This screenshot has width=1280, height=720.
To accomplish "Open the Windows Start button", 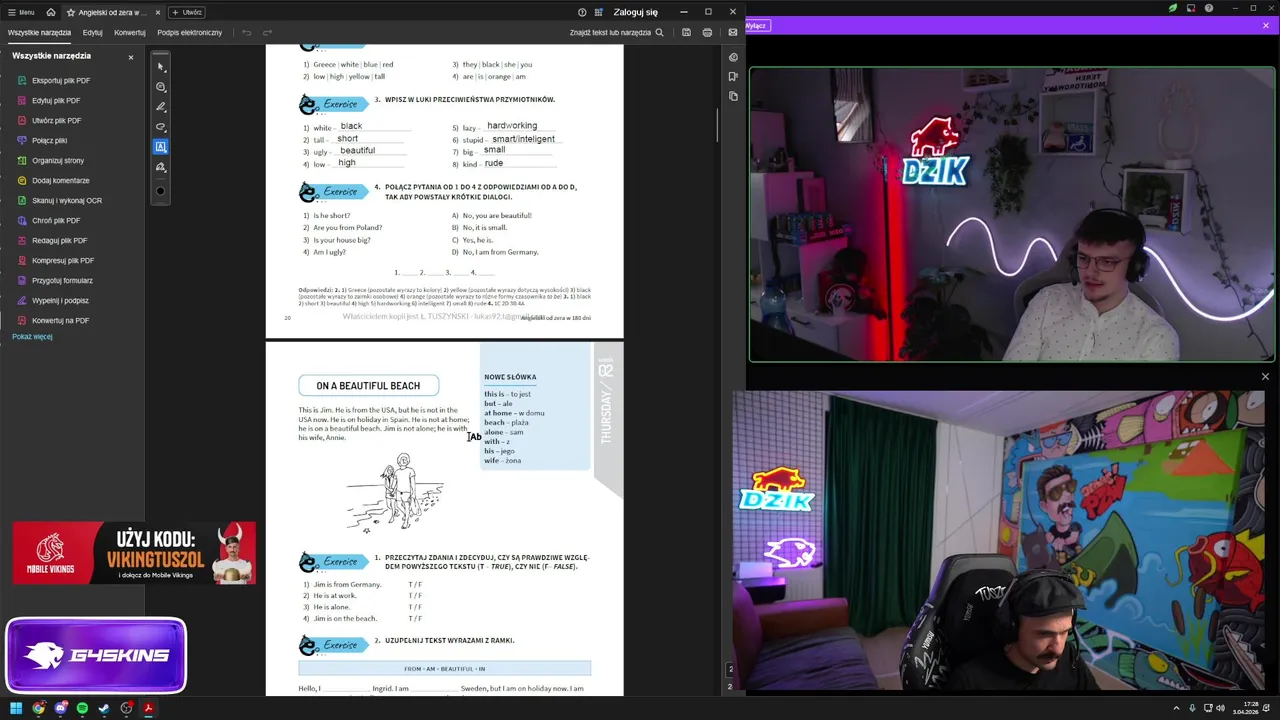I will point(16,708).
